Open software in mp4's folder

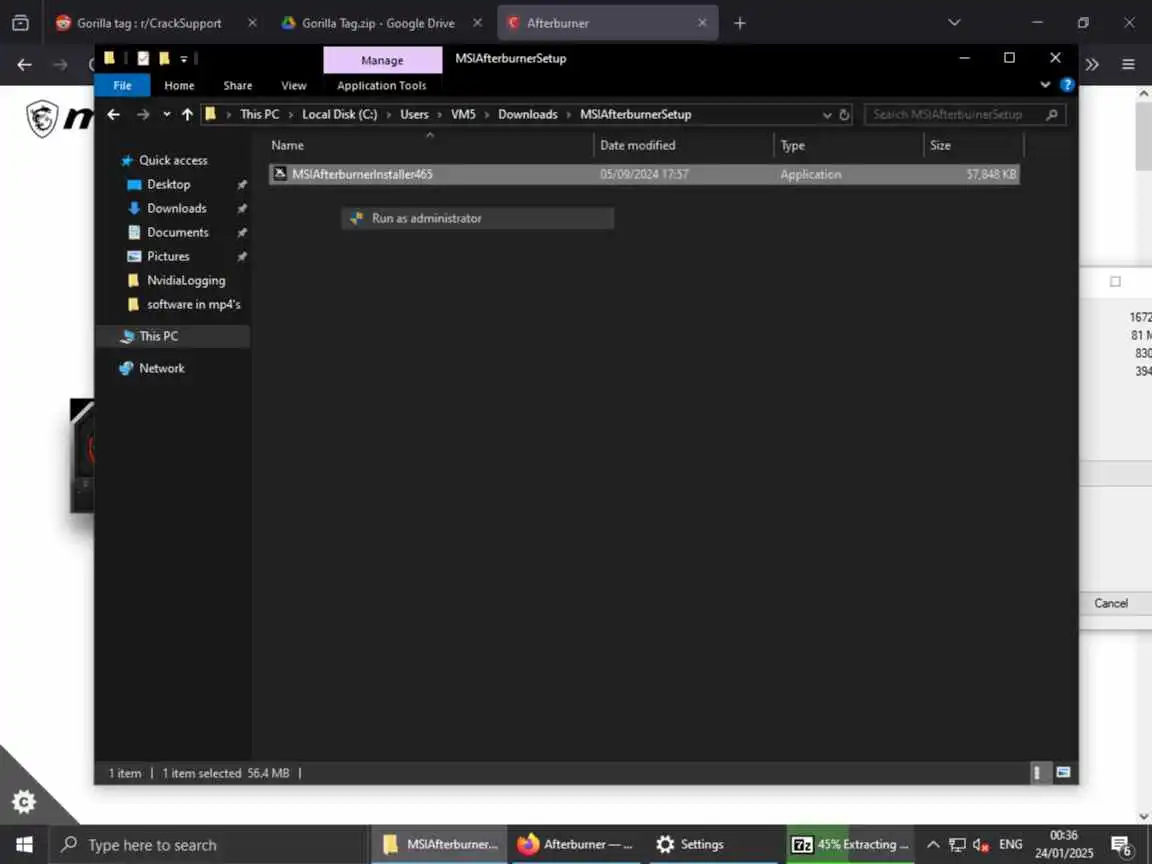[193, 304]
